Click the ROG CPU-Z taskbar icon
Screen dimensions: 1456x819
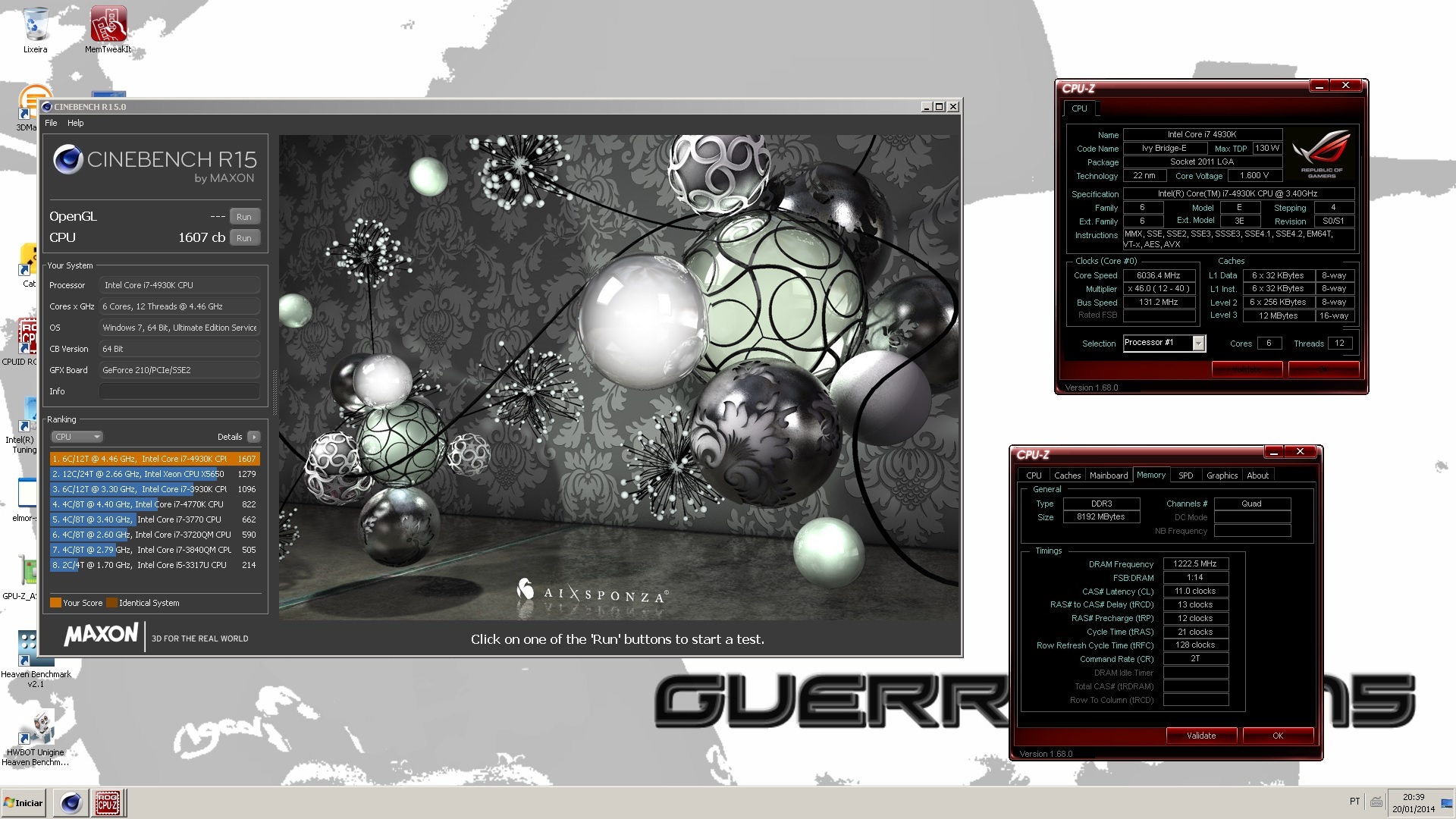tap(107, 802)
